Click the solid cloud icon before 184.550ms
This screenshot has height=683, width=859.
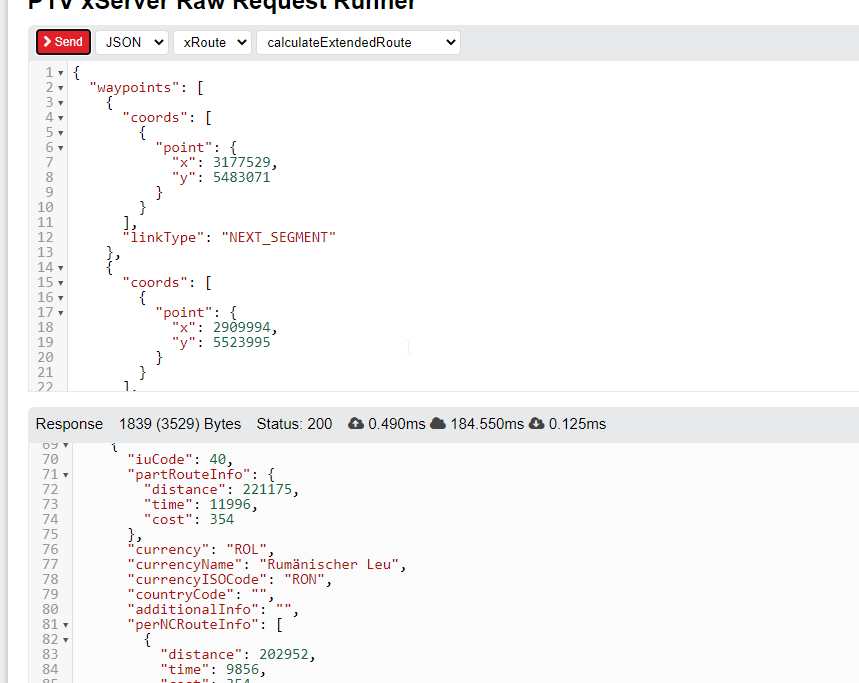tap(437, 424)
